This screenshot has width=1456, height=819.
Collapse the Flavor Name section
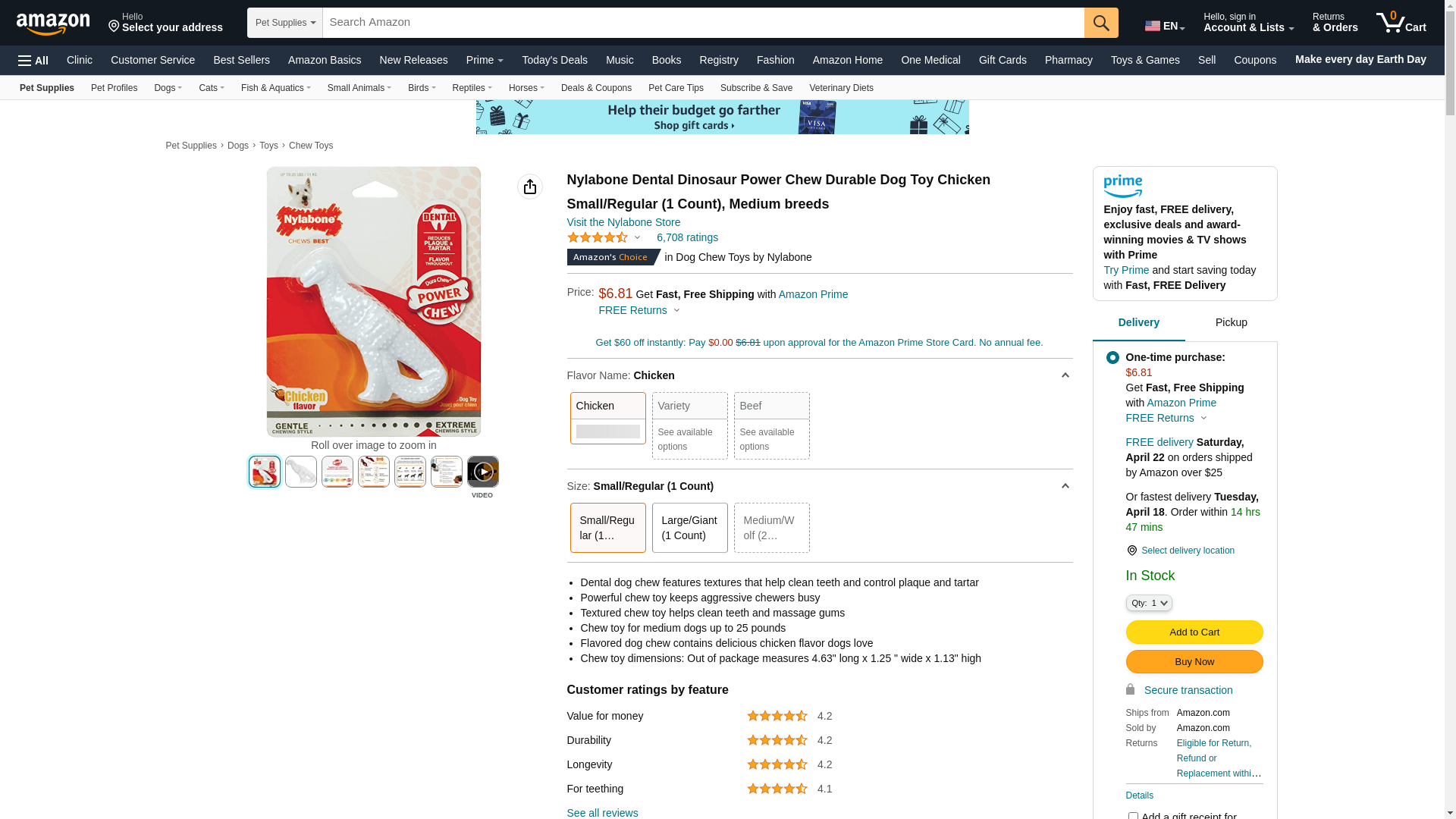click(1065, 375)
